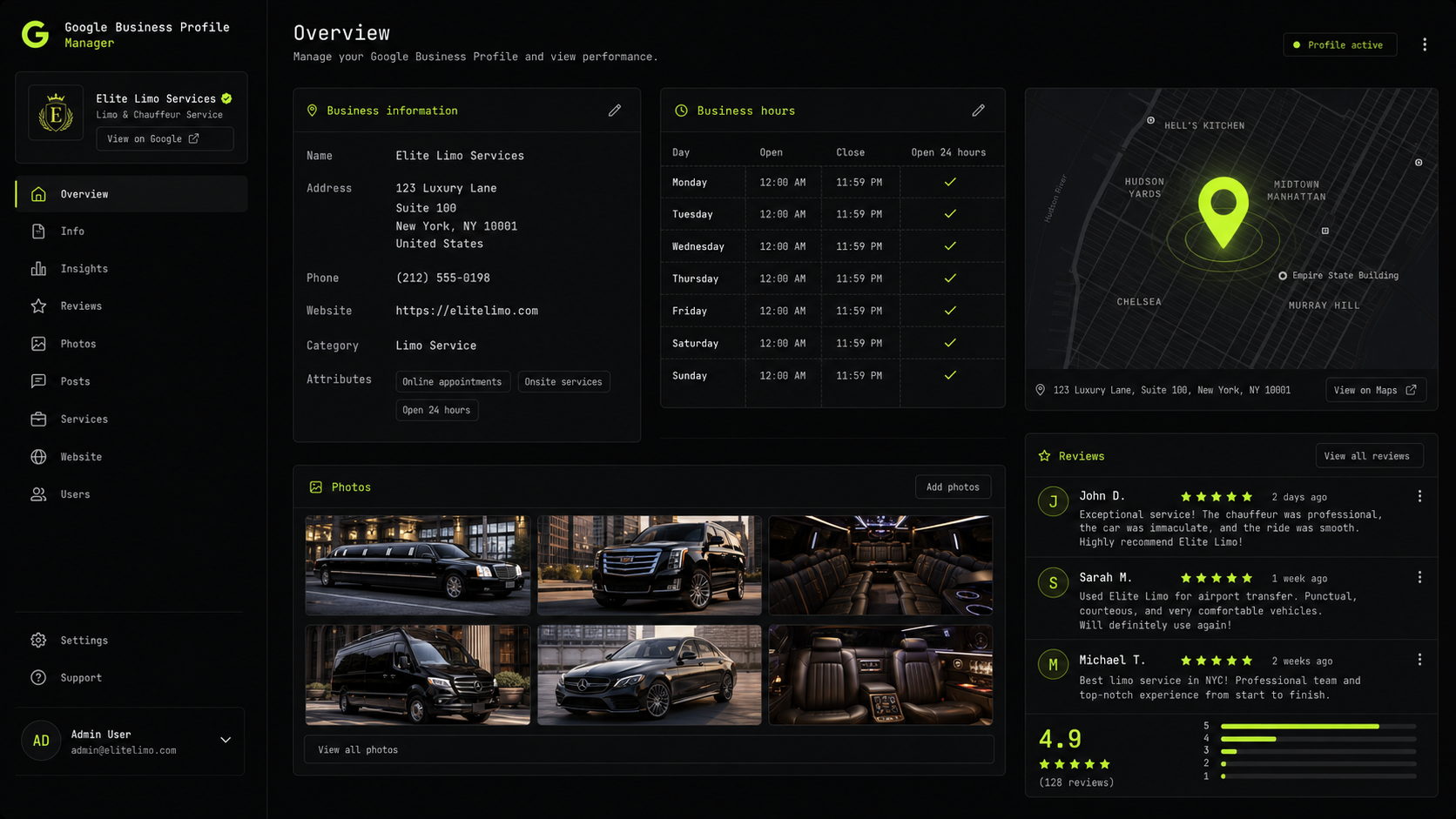Expand the Admin User account chevron
1456x819 pixels.
[x=226, y=741]
